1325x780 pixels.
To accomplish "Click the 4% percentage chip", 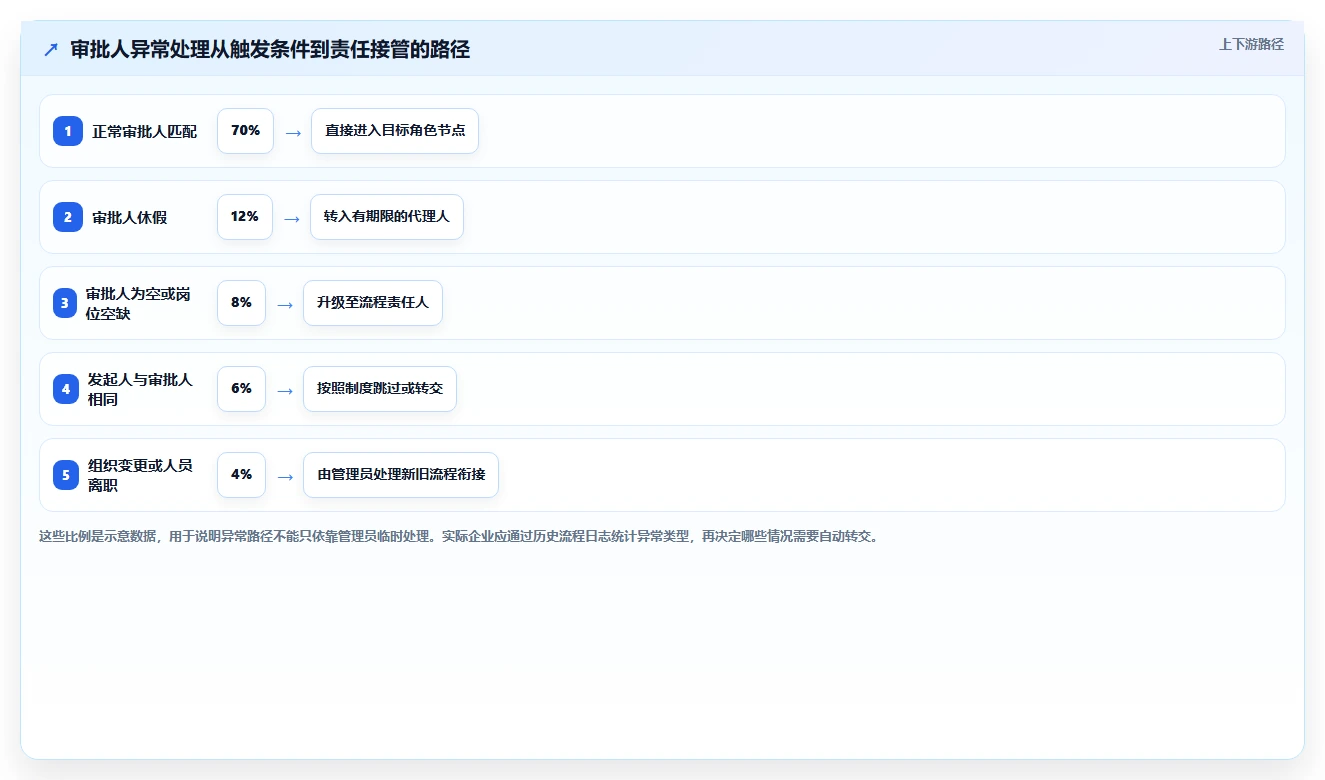I will 241,475.
